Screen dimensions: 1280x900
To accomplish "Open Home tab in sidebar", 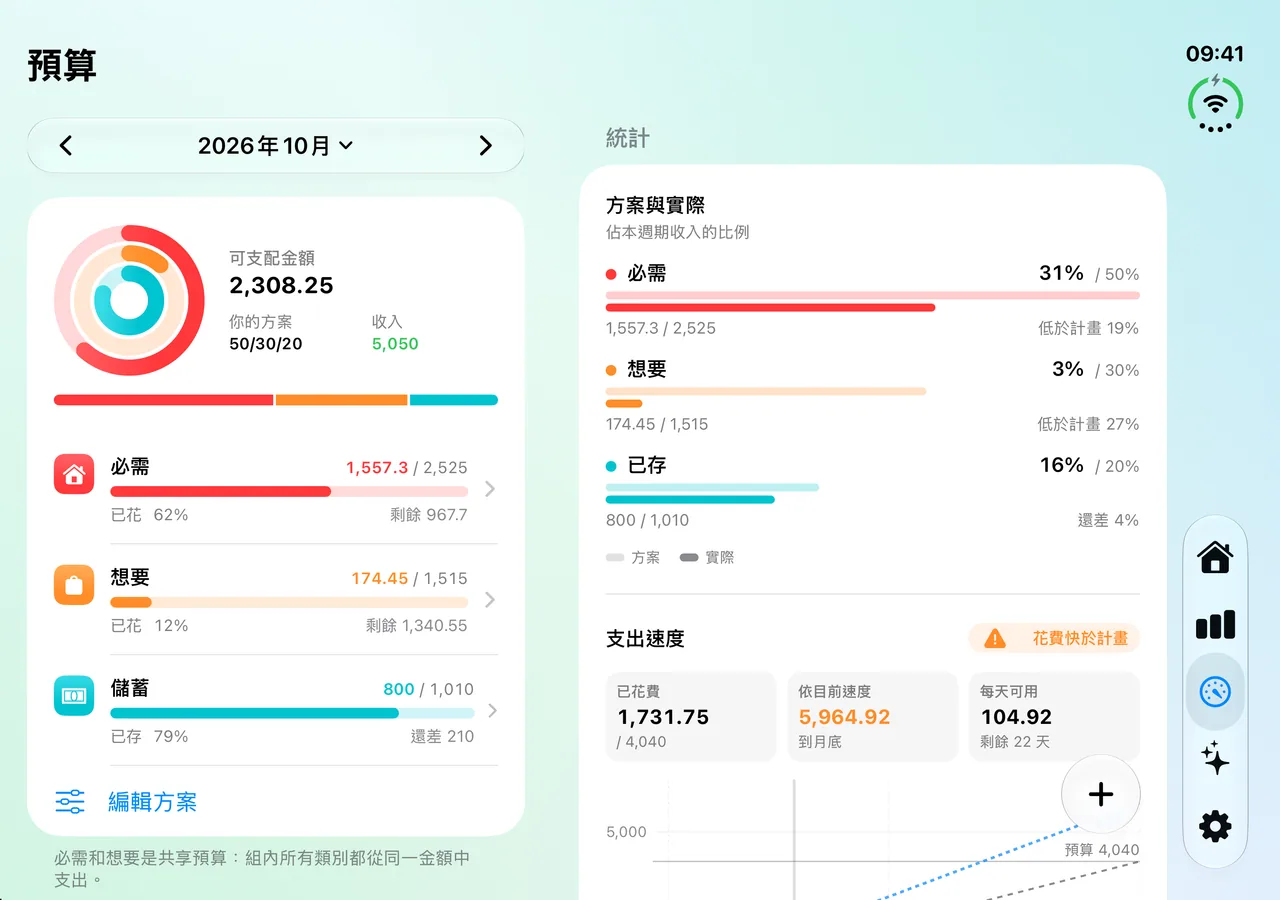I will (x=1215, y=557).
